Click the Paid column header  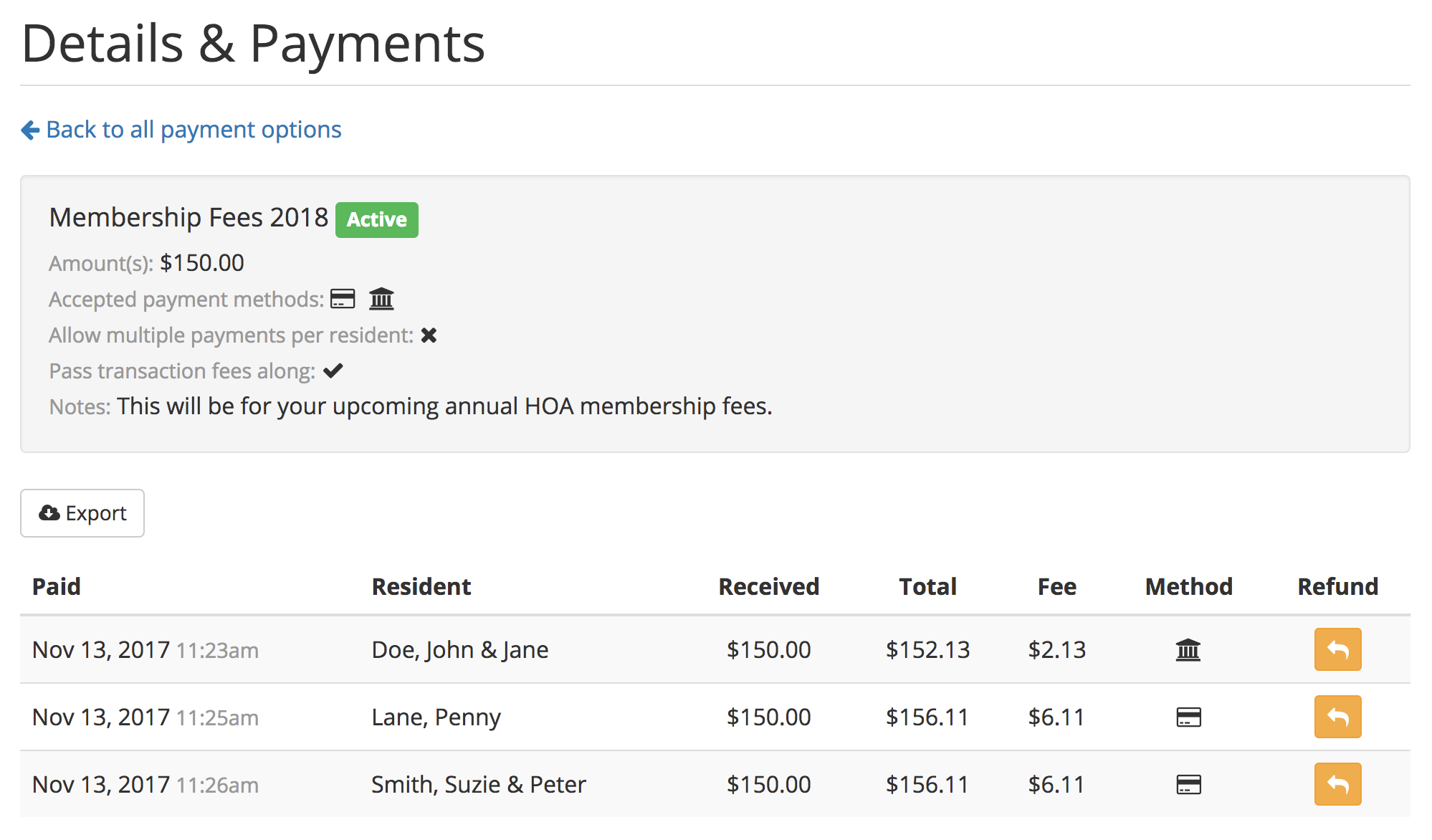57,586
